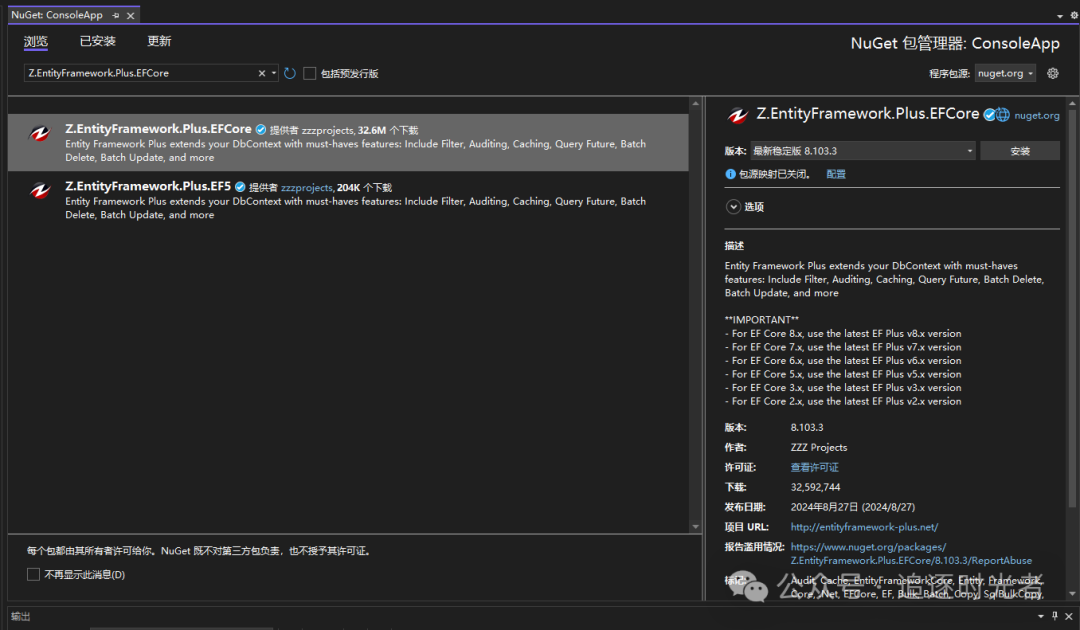Click the 输出 (Output) panel title
The height and width of the screenshot is (630, 1080).
(x=21, y=616)
